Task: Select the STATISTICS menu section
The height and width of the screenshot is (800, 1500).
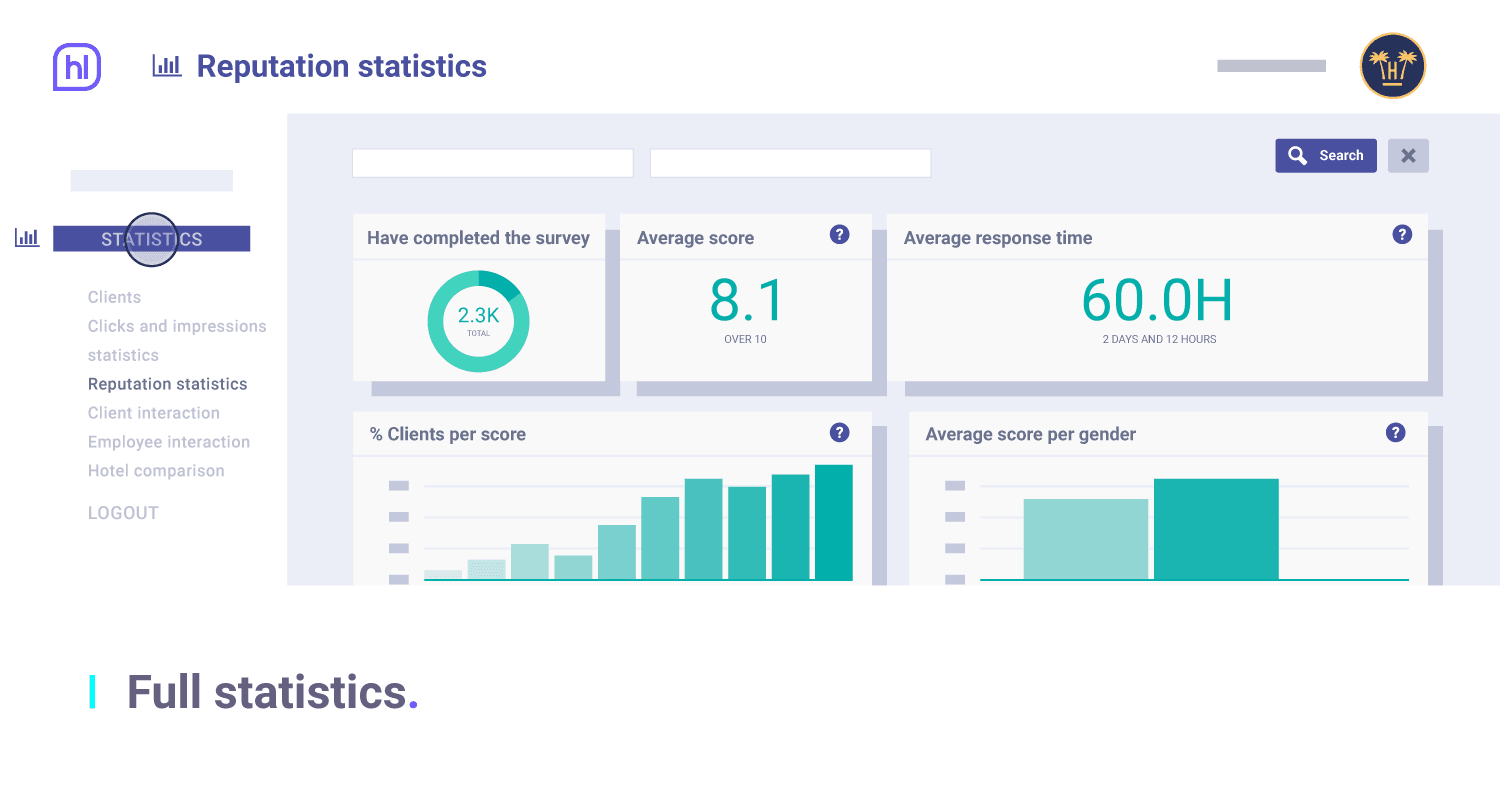Action: [x=151, y=239]
